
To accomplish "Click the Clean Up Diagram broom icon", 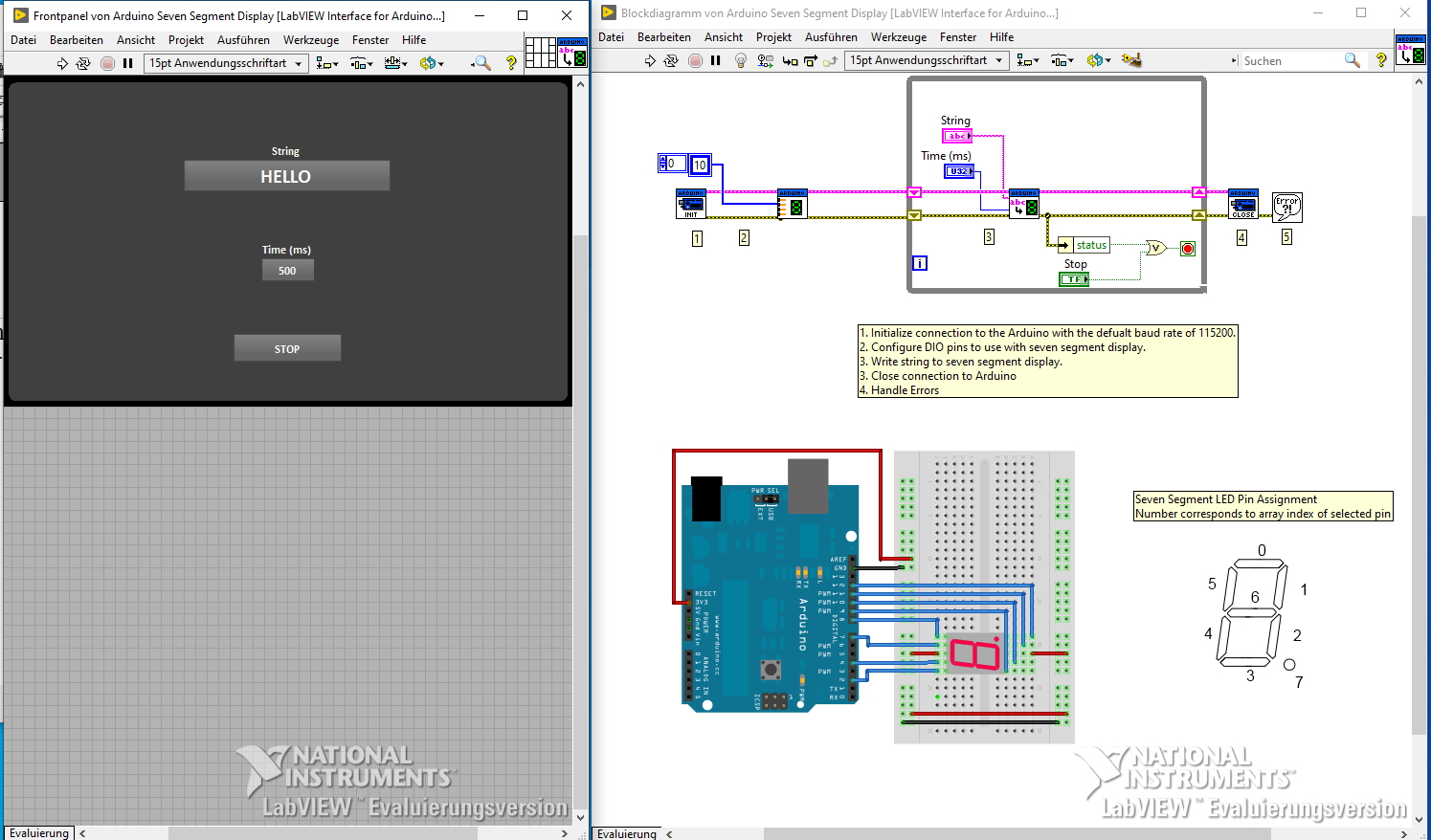I will click(1131, 60).
